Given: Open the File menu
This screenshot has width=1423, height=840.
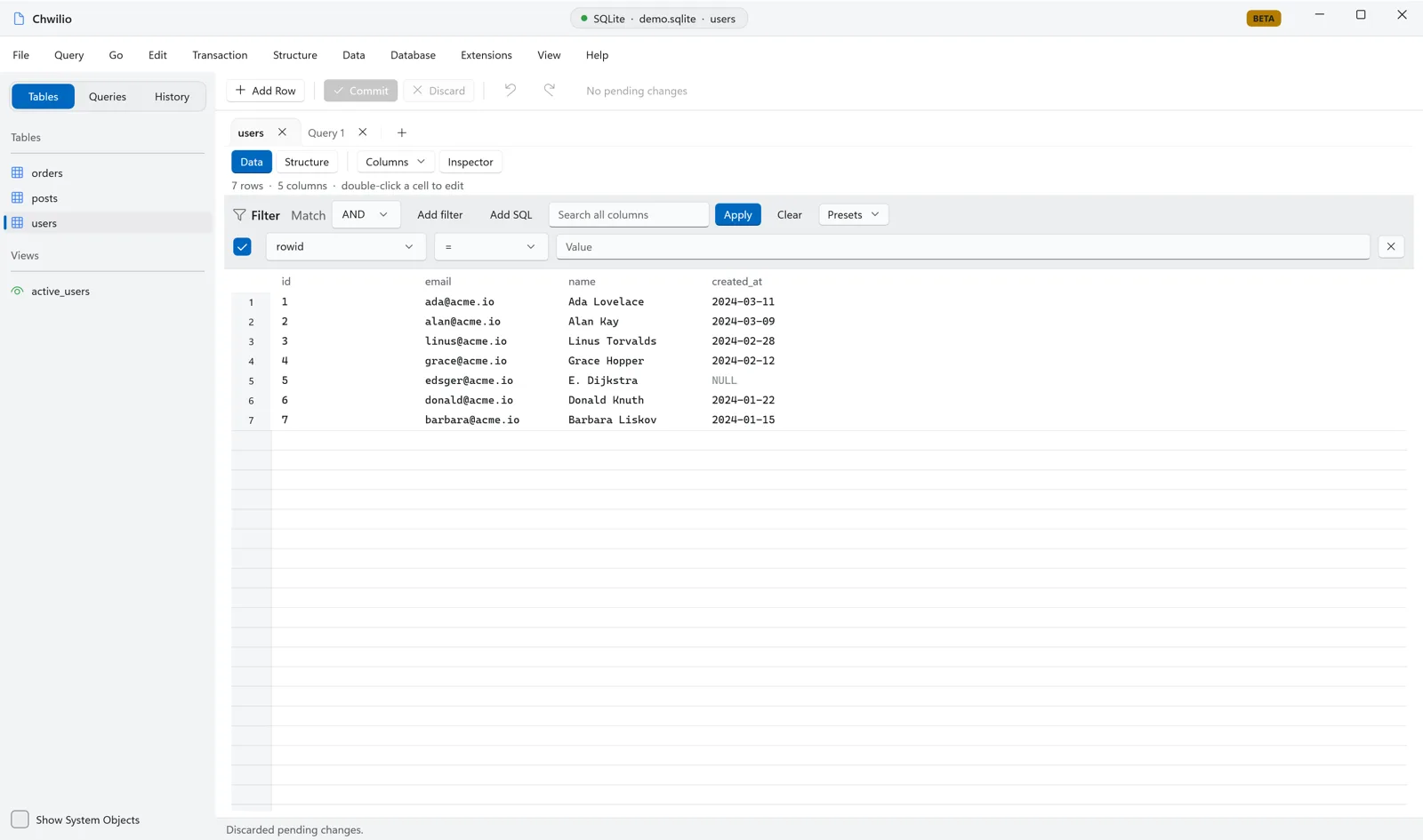Looking at the screenshot, I should click(x=20, y=55).
